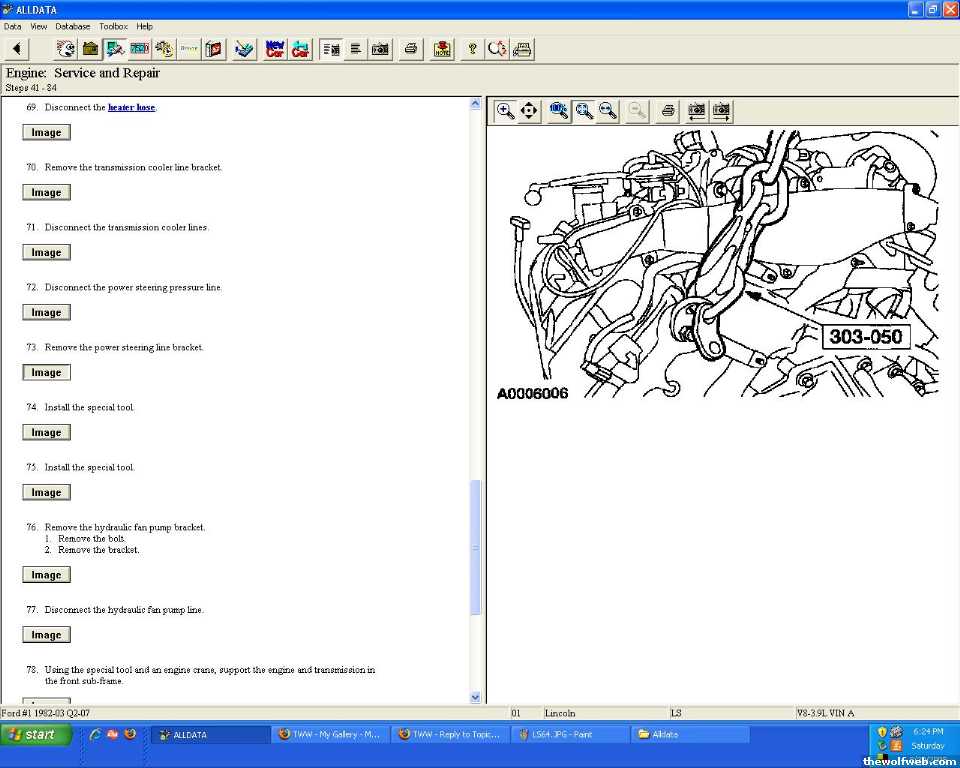This screenshot has width=960, height=768.
Task: Open the Toolbox menu
Action: tap(113, 26)
